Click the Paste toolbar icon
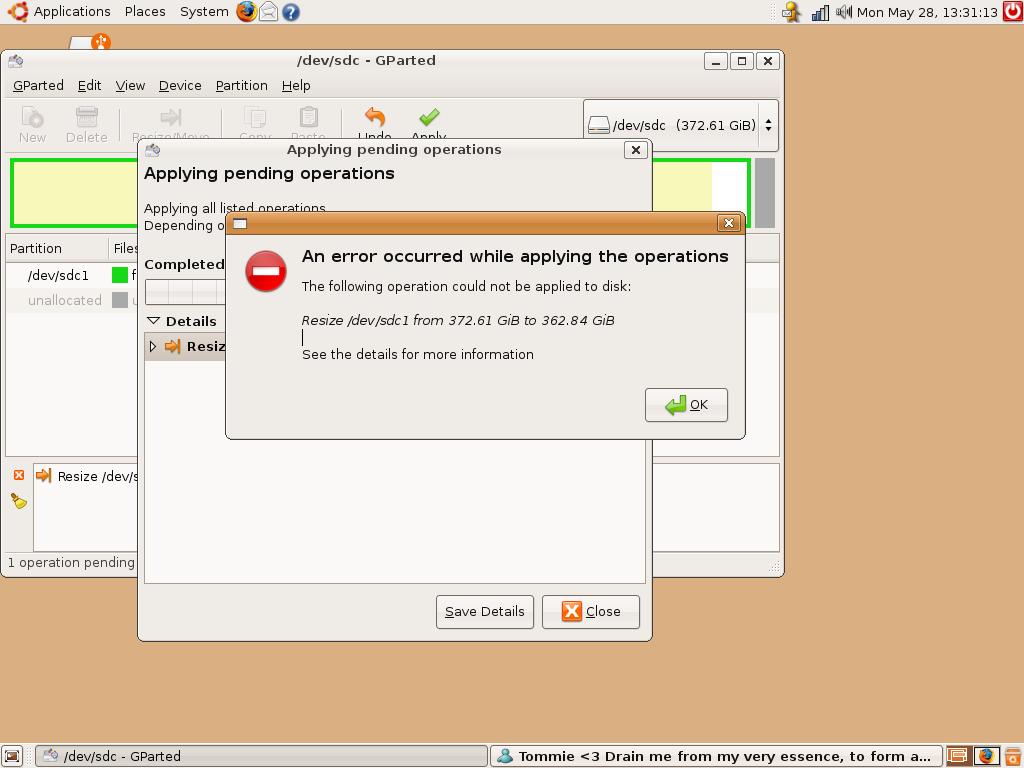Viewport: 1024px width, 768px height. click(x=308, y=118)
